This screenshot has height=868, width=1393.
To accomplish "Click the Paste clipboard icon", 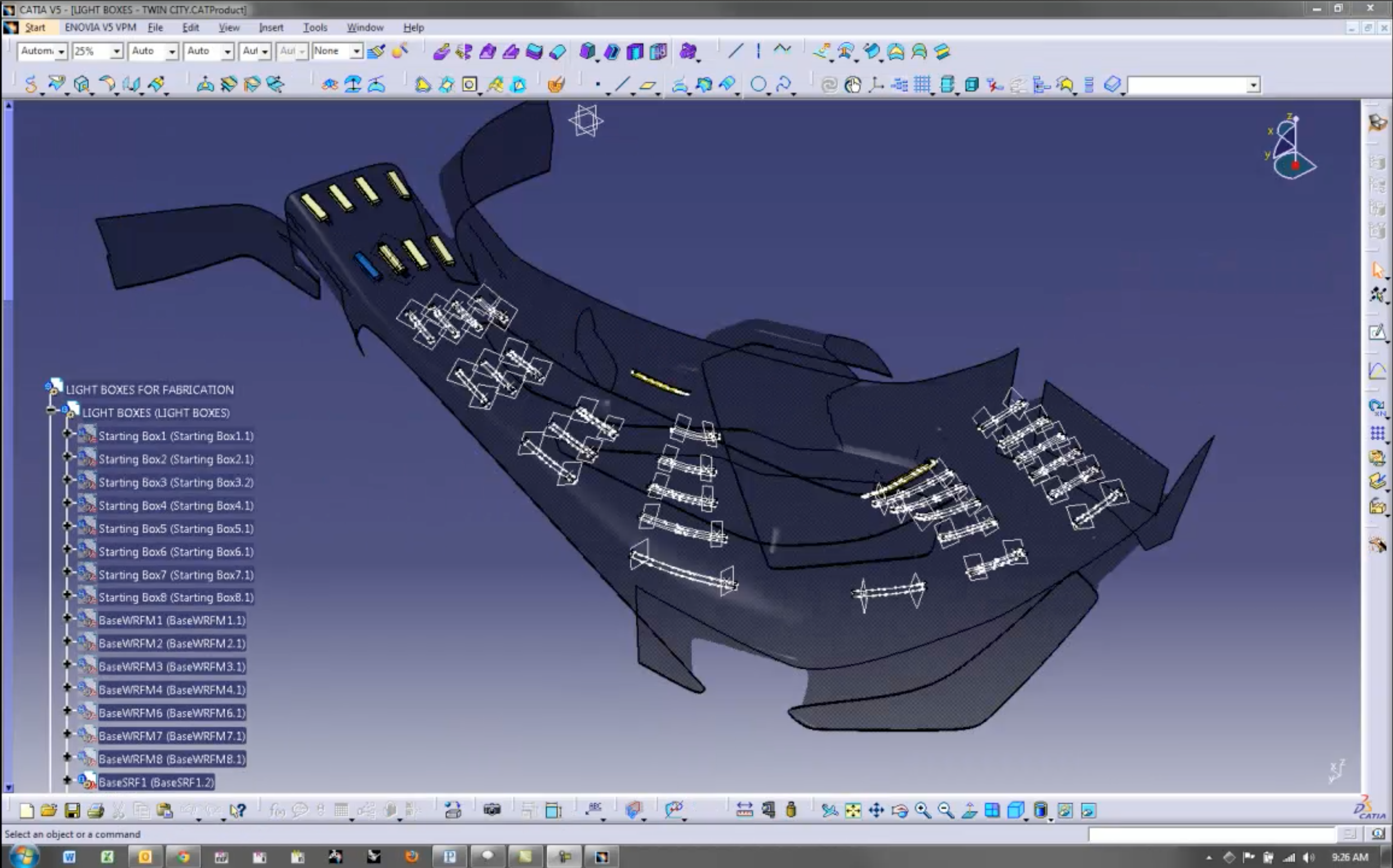I will (165, 810).
